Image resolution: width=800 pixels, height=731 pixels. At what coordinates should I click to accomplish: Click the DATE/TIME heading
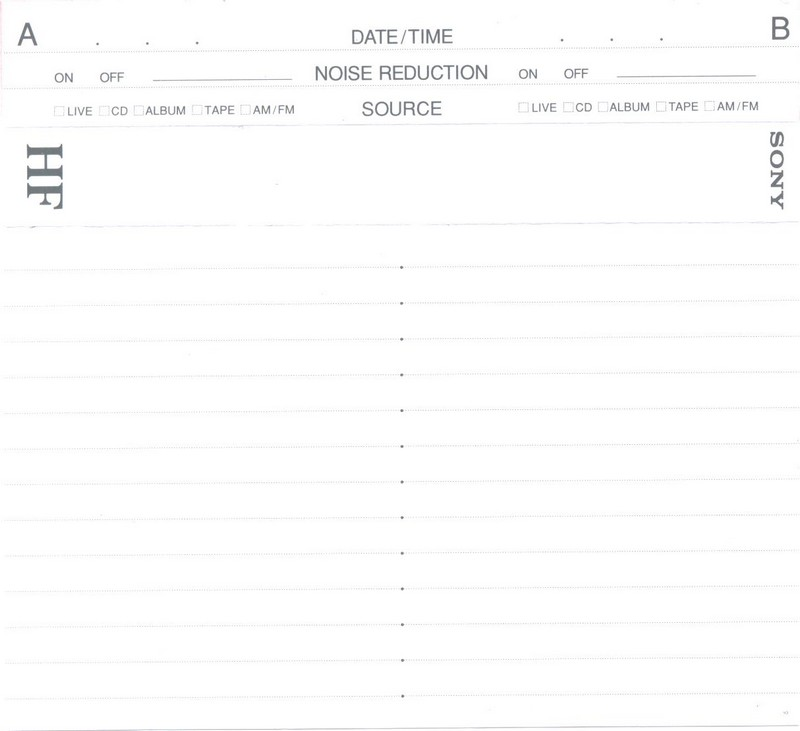point(401,37)
